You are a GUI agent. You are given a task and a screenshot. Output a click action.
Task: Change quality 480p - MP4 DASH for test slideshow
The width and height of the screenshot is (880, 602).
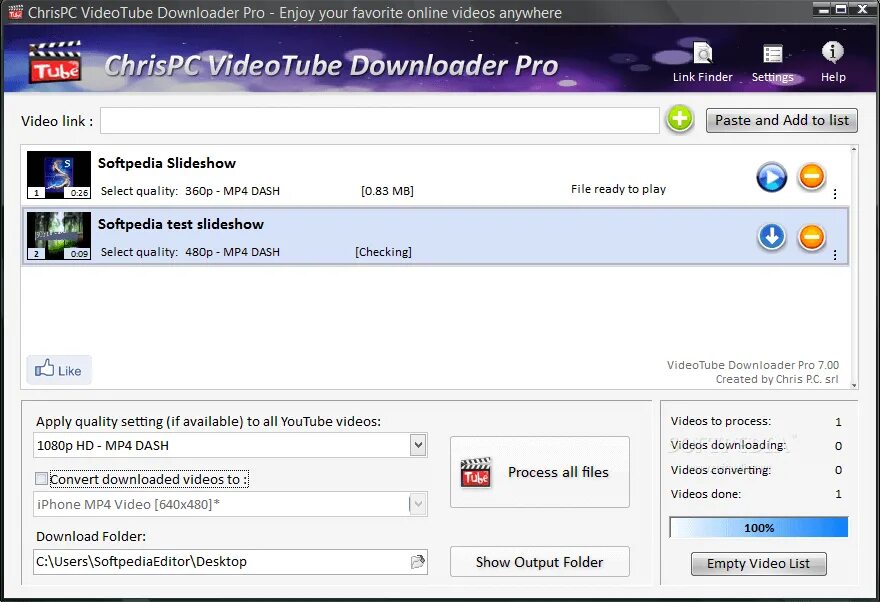pyautogui.click(x=232, y=252)
